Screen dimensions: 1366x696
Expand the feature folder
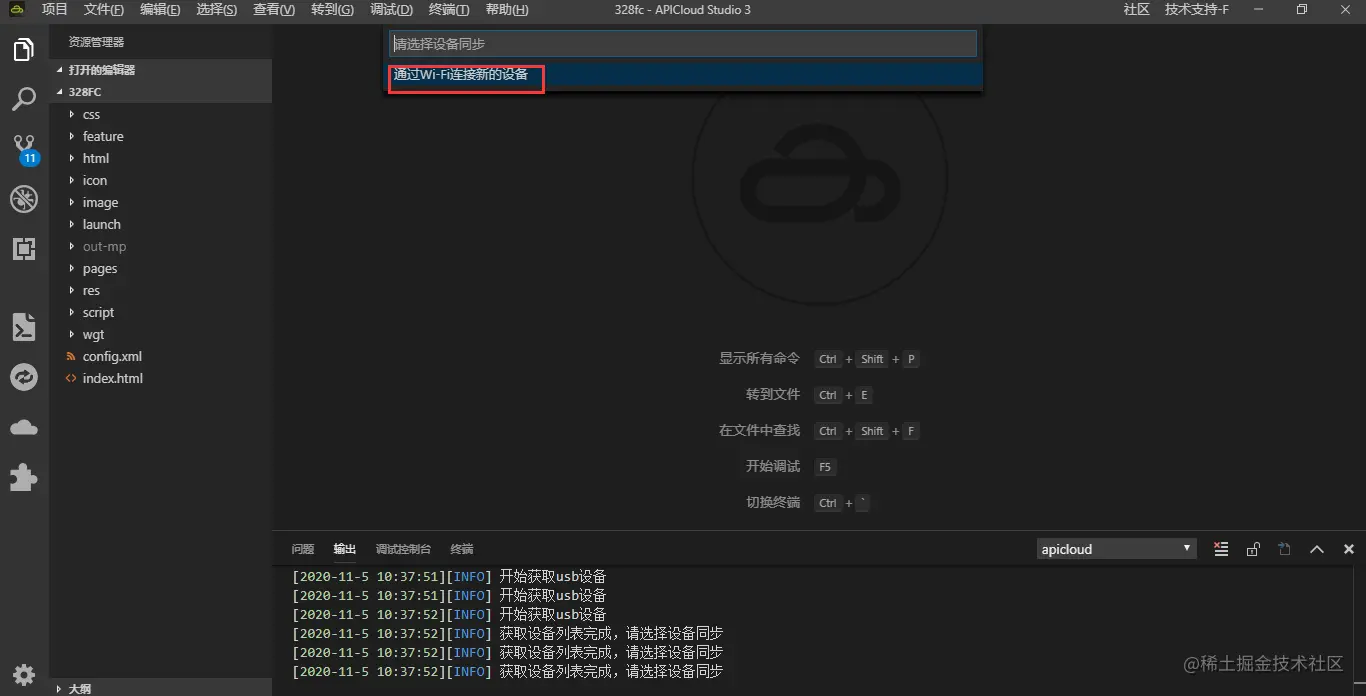click(160, 136)
